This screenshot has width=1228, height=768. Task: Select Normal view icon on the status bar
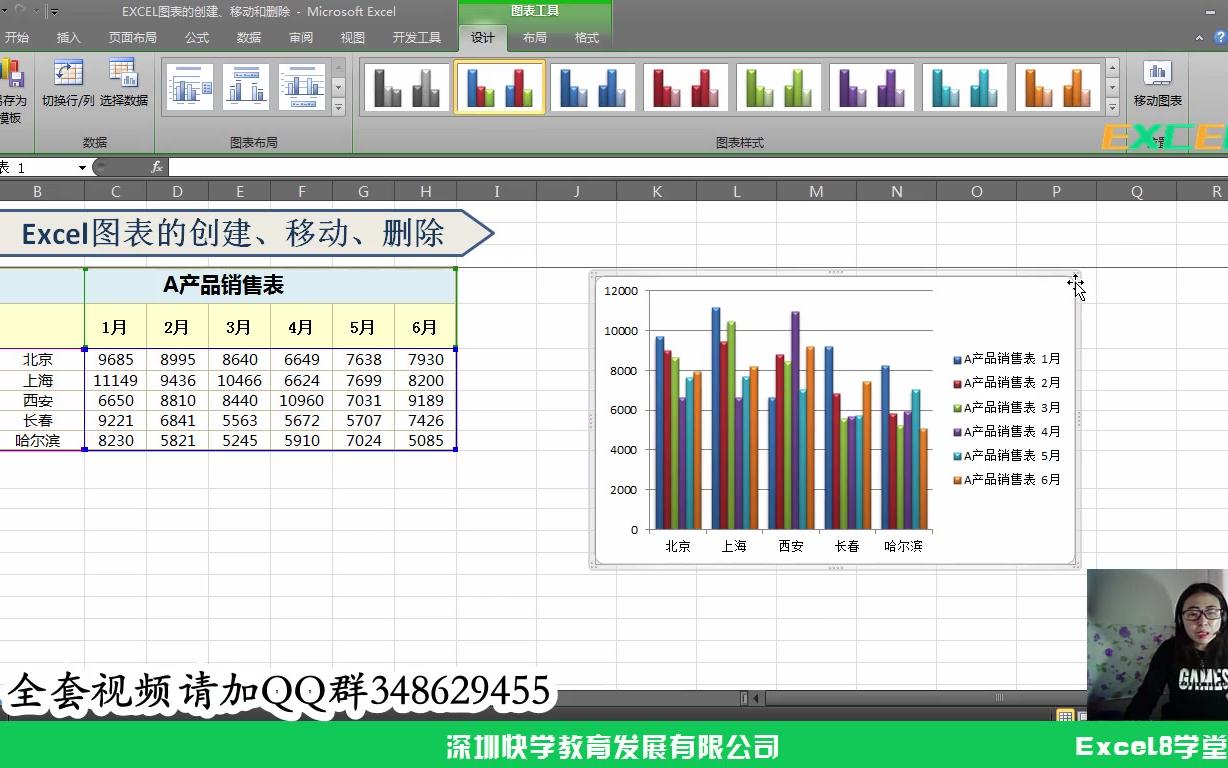pos(1064,716)
